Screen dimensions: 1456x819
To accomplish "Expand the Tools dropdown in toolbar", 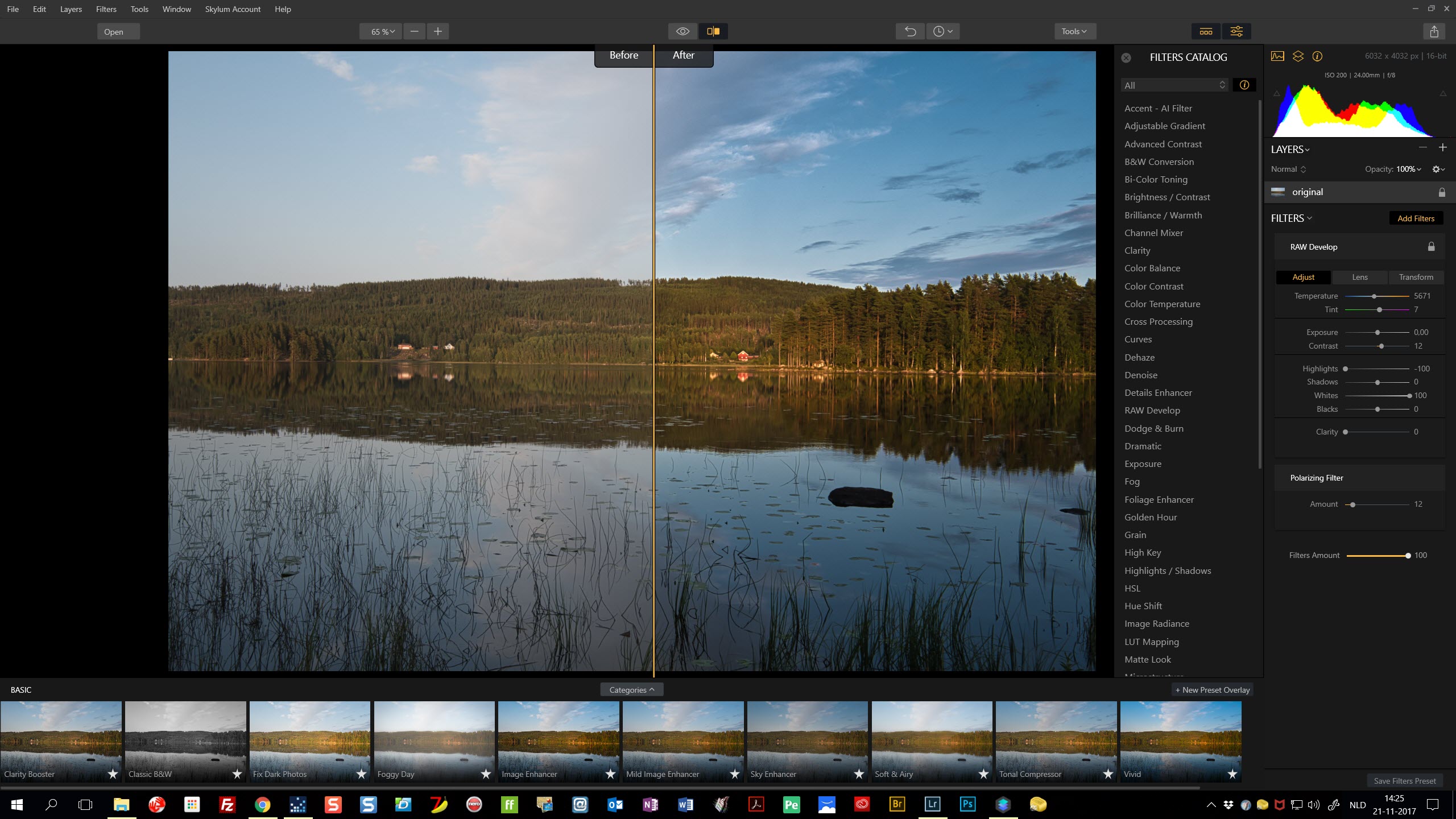I will (1074, 31).
